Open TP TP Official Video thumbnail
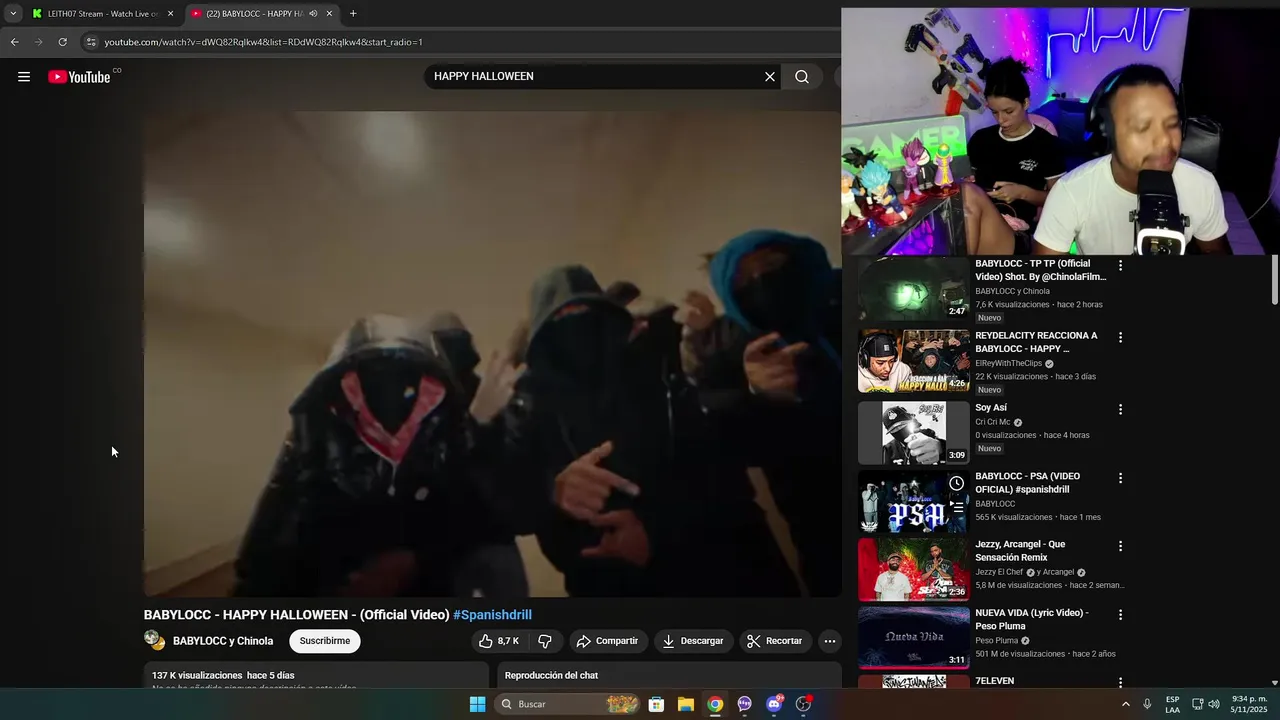 (x=914, y=289)
